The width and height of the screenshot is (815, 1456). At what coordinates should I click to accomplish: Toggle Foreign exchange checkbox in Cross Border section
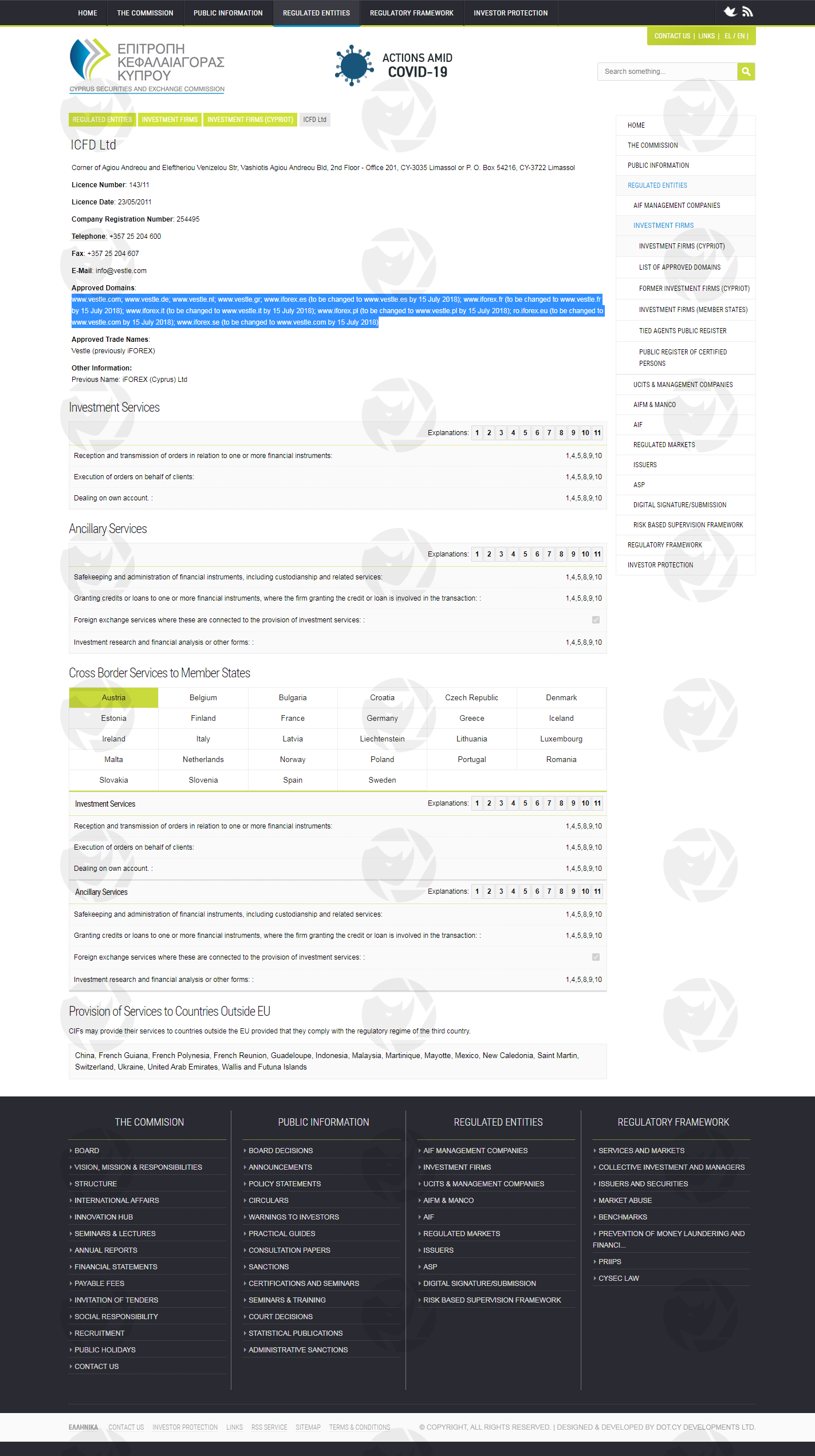[596, 957]
